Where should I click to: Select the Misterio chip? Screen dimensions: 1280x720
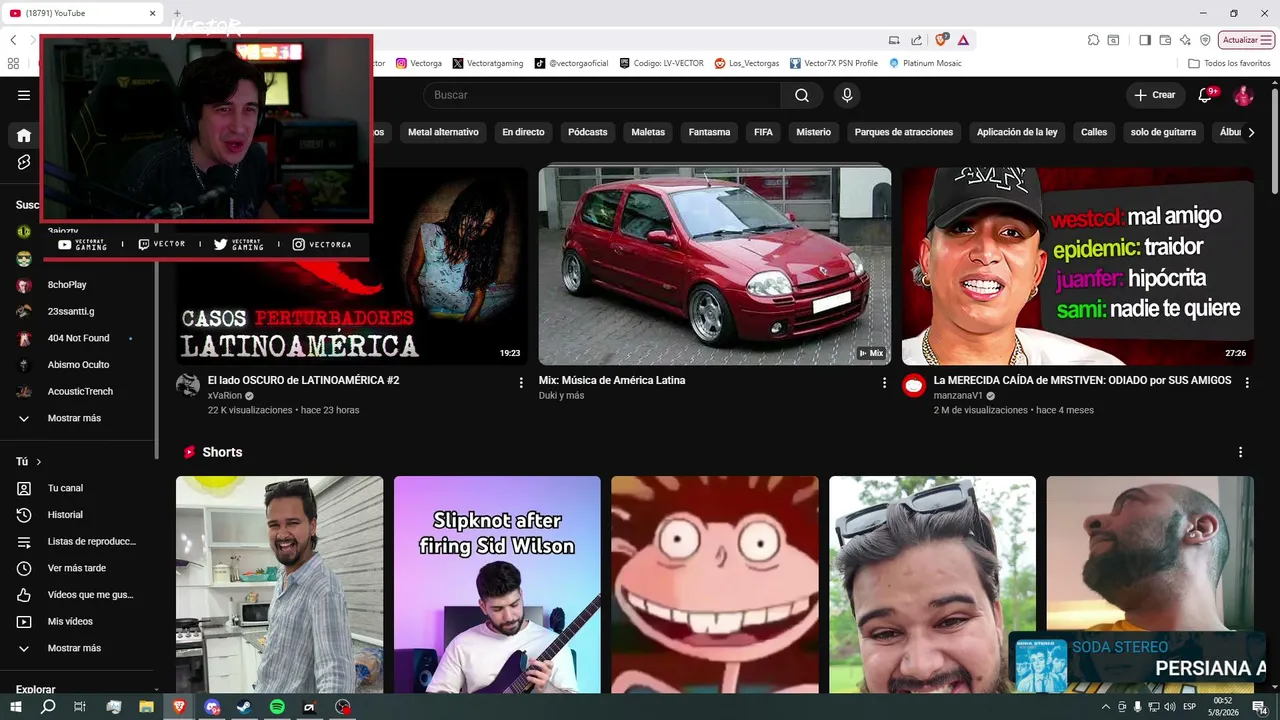(813, 132)
